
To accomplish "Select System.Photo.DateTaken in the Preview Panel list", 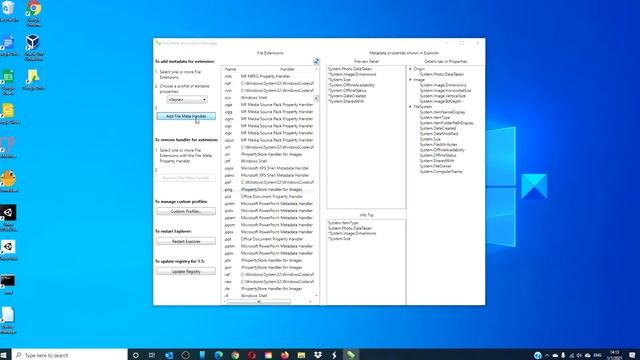I will pos(350,69).
